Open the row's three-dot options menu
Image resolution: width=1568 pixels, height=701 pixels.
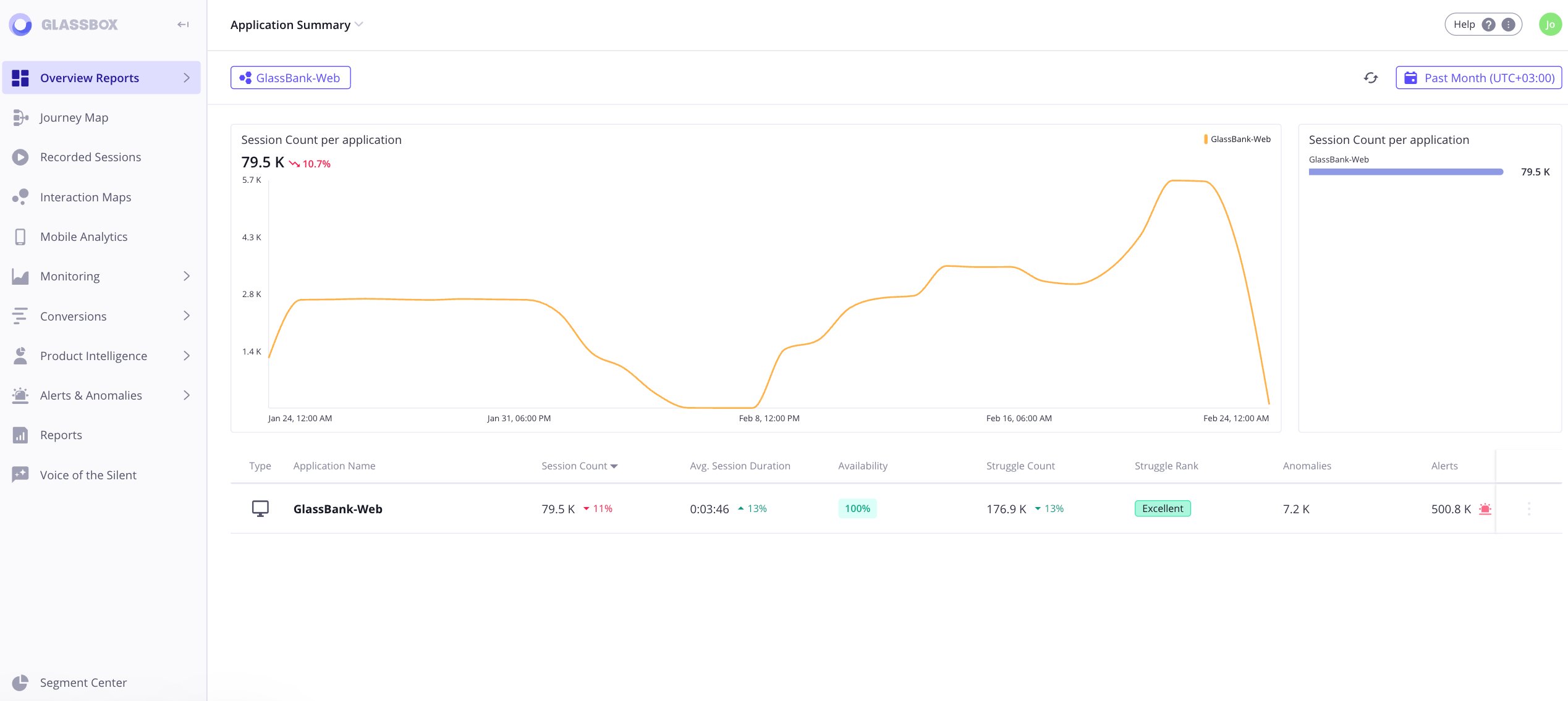[1529, 509]
